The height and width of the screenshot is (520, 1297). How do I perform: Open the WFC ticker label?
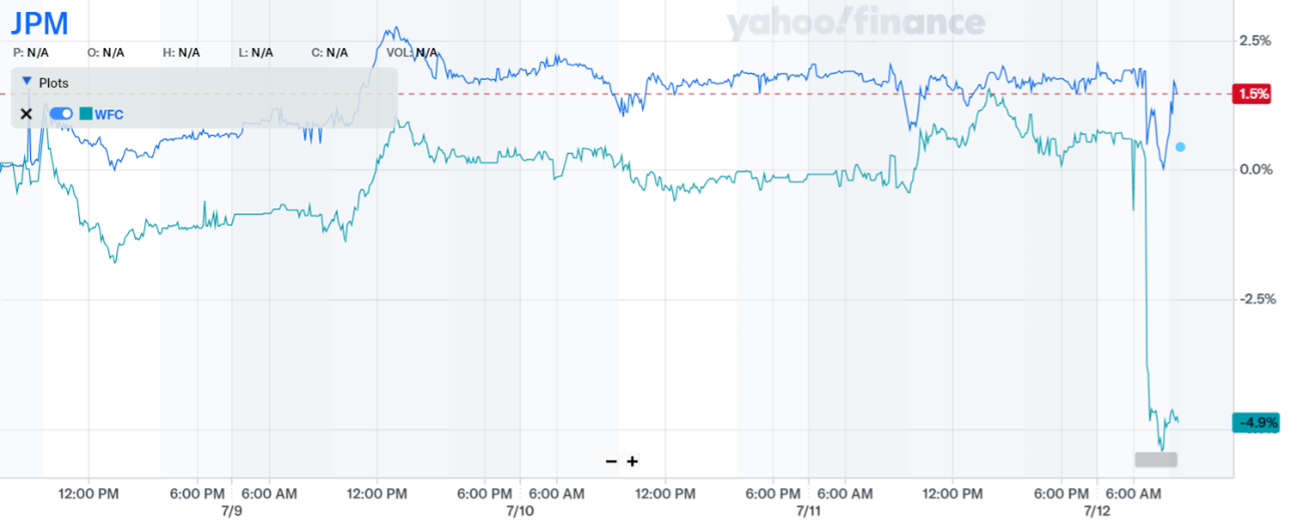click(x=109, y=114)
